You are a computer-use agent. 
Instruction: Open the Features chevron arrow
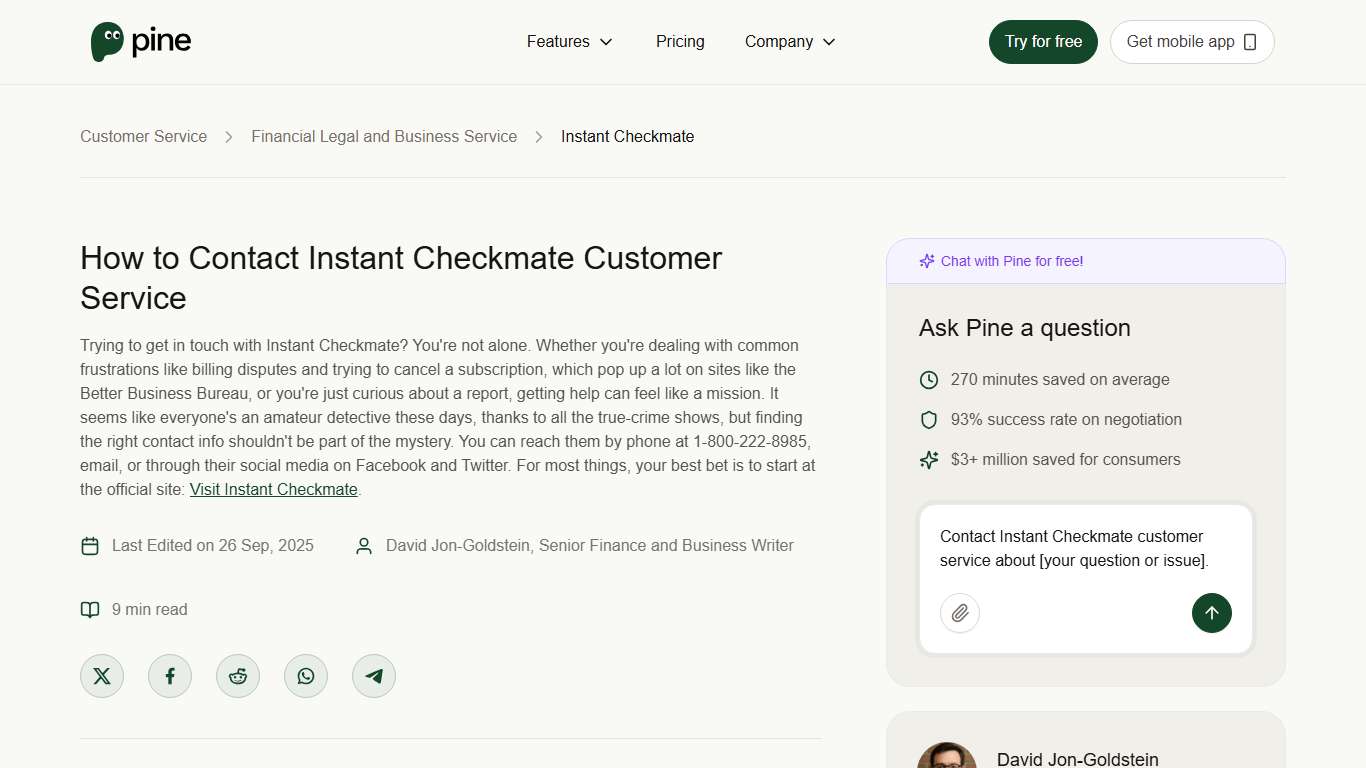[x=607, y=42]
